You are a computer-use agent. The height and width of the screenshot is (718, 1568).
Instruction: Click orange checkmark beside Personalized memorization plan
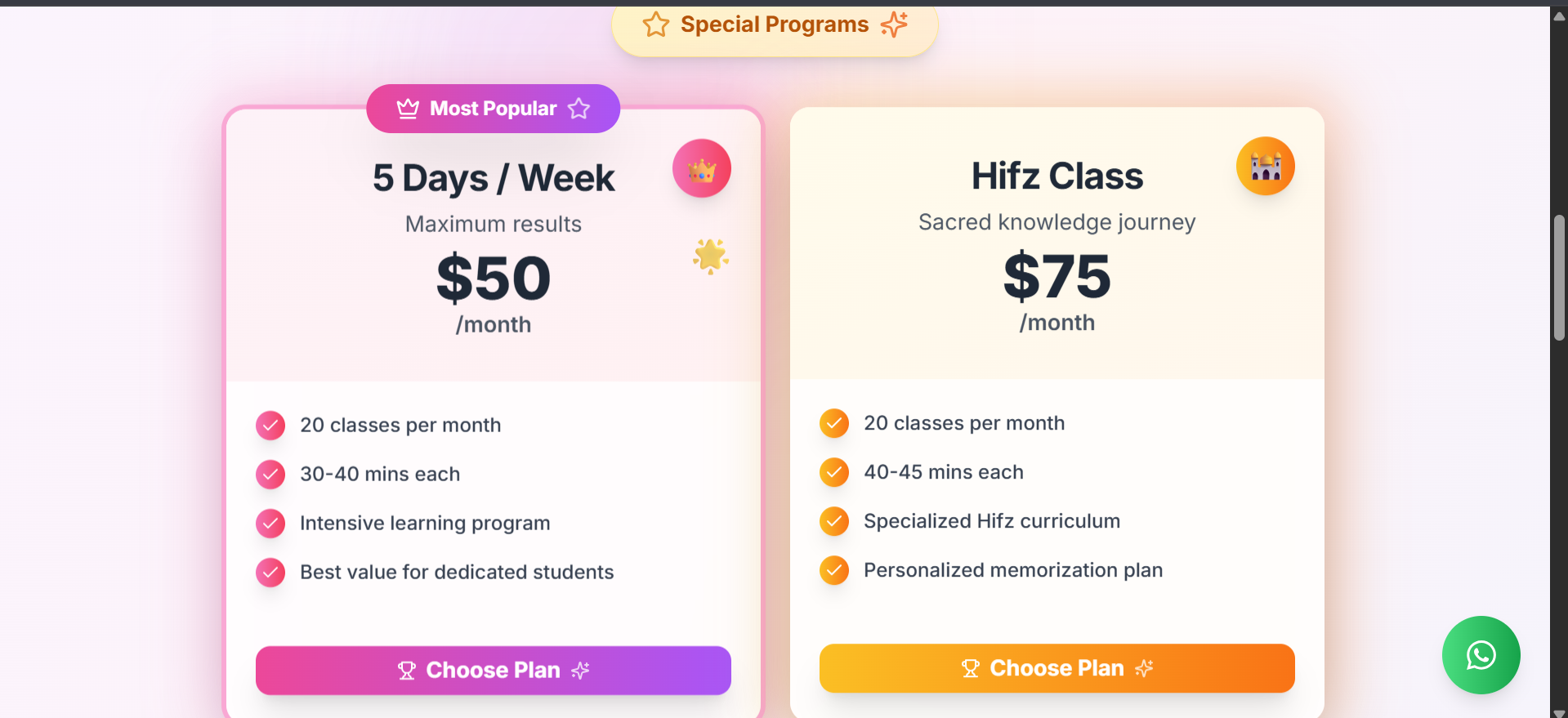click(x=834, y=570)
